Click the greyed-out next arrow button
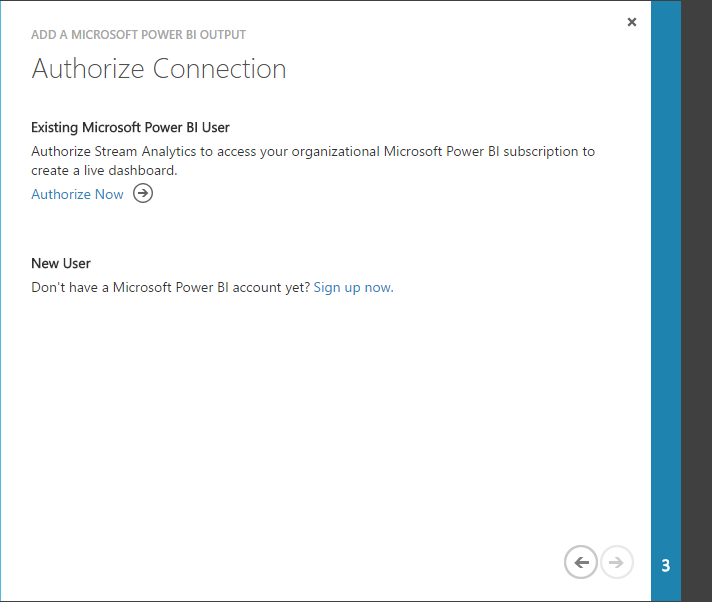The width and height of the screenshot is (712, 602). tap(617, 562)
